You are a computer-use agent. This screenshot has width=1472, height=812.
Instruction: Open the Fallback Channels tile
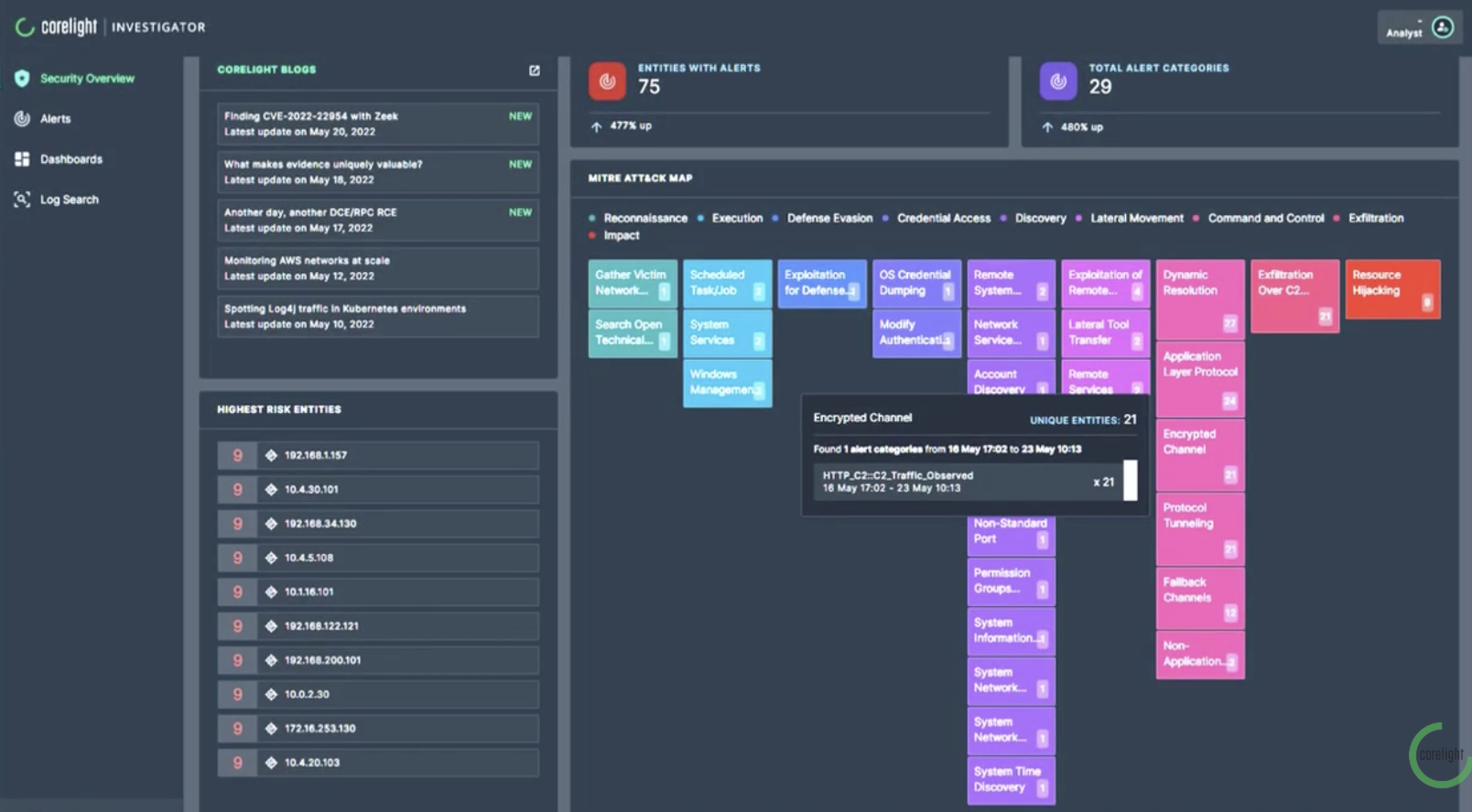(x=1200, y=597)
